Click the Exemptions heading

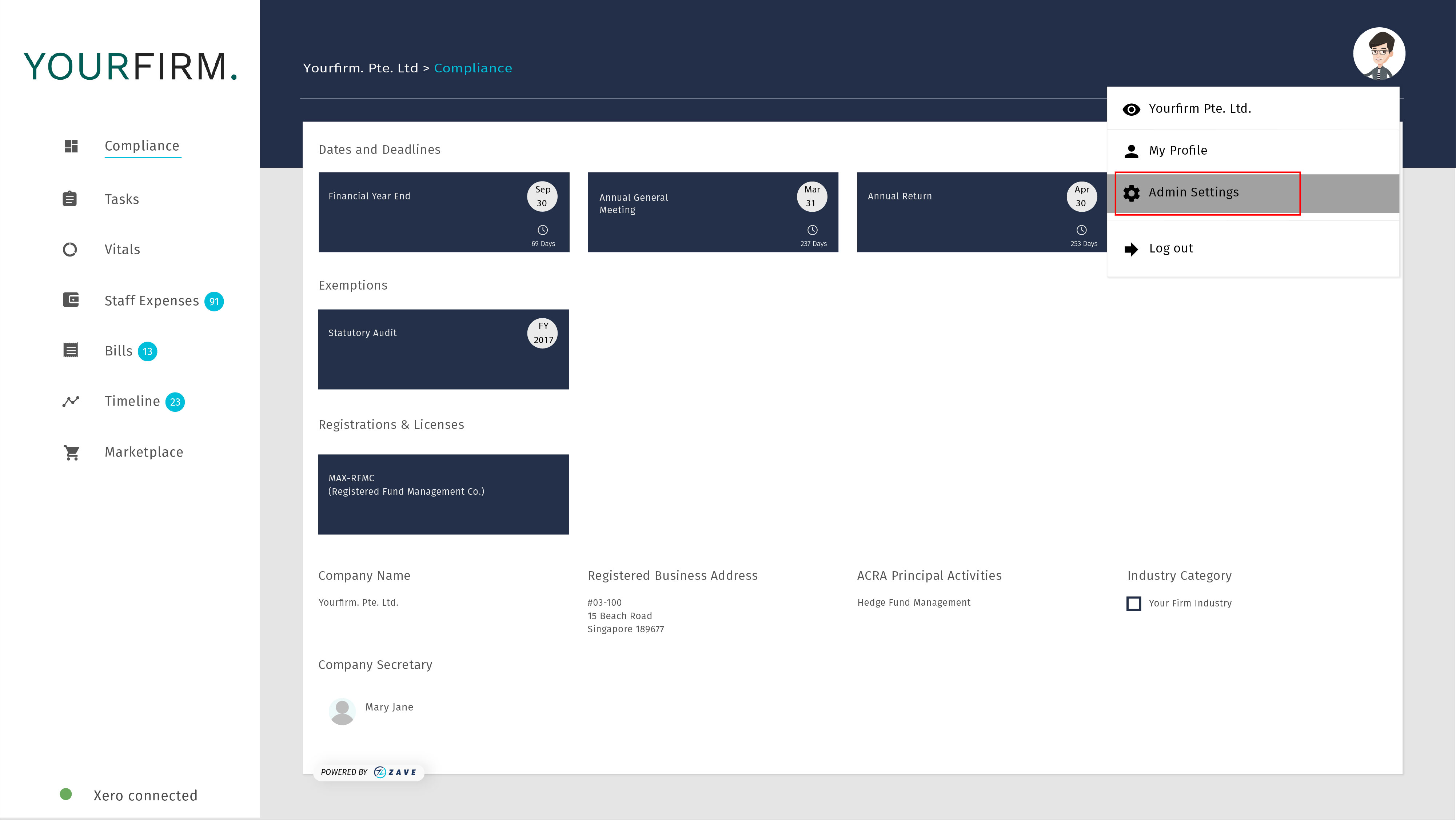pyautogui.click(x=353, y=285)
